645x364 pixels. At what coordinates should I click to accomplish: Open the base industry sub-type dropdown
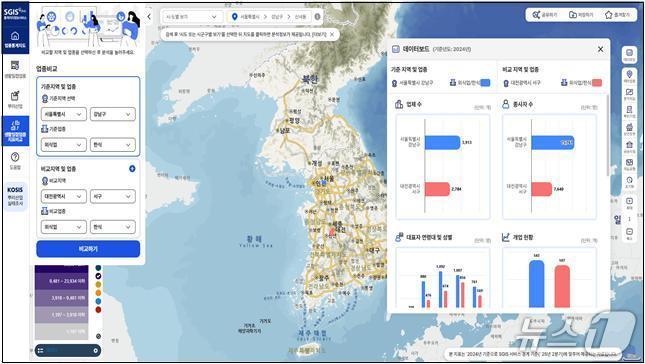coord(112,145)
